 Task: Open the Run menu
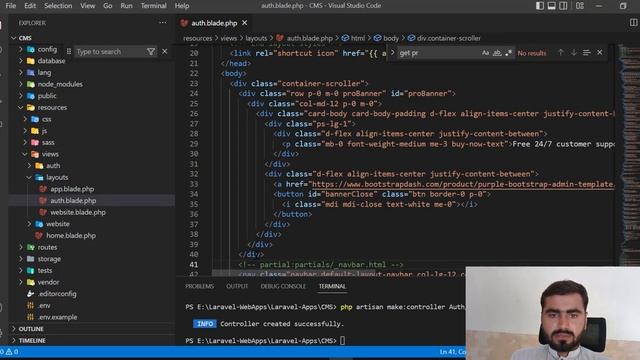[x=127, y=6]
